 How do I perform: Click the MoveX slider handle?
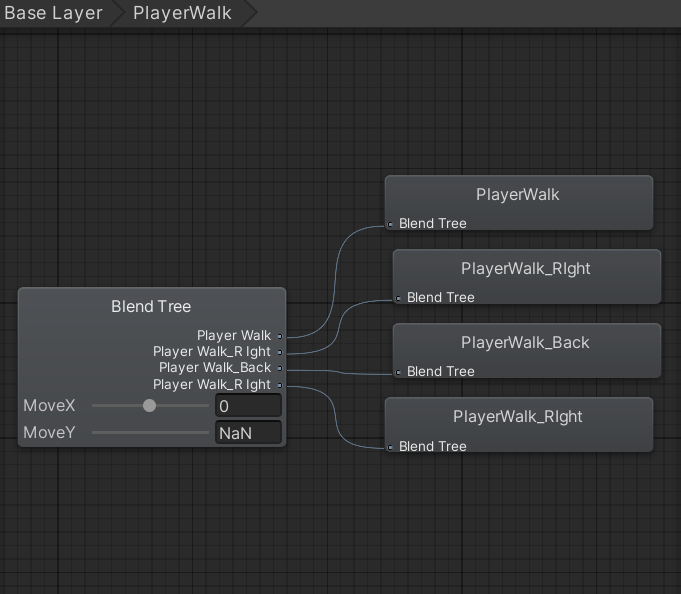pyautogui.click(x=149, y=406)
